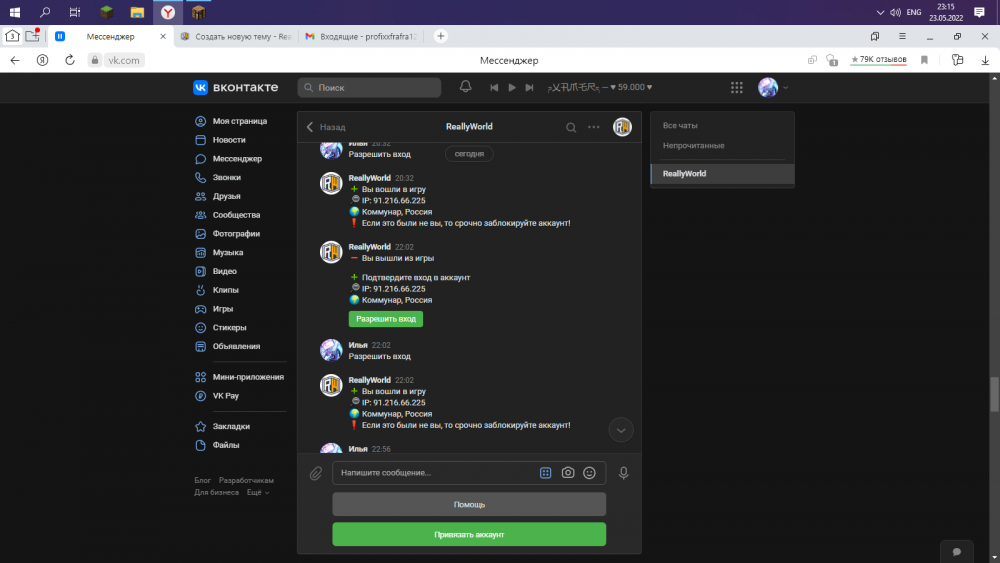
Task: Switch to the Создать новую тему browser tab
Action: 236,36
